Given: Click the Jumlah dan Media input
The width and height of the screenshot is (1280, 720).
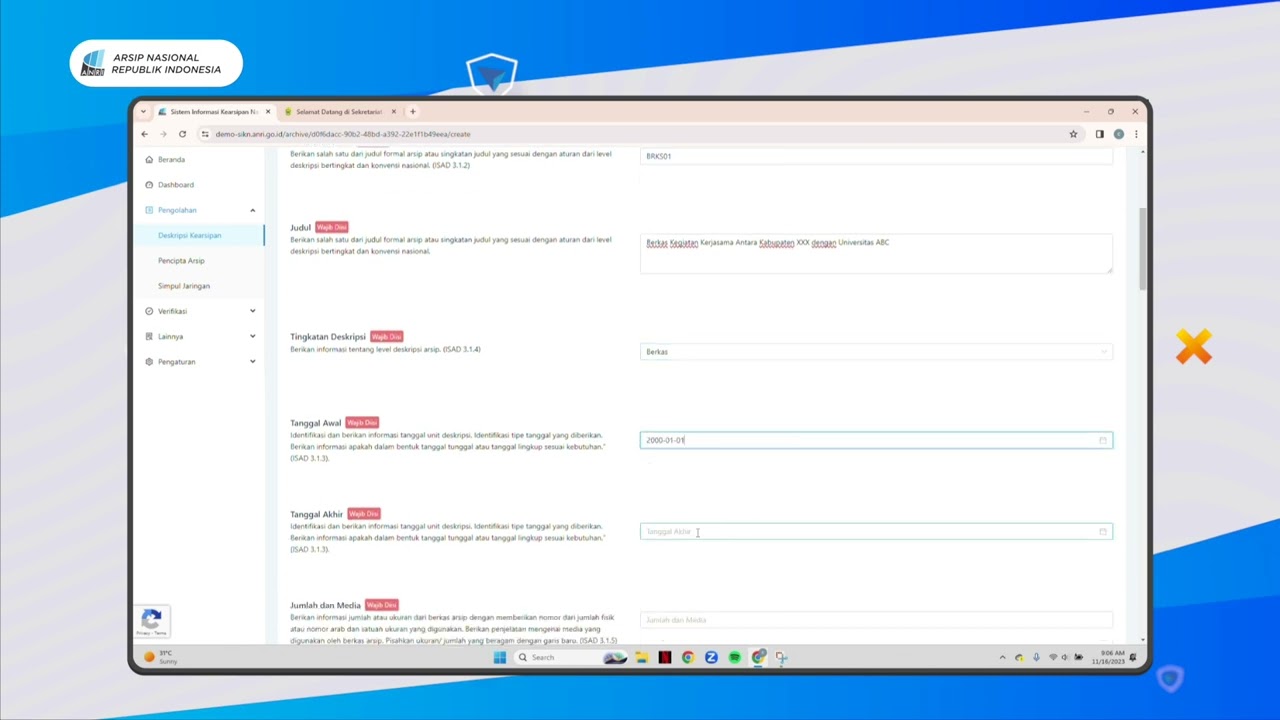Looking at the screenshot, I should tap(876, 620).
